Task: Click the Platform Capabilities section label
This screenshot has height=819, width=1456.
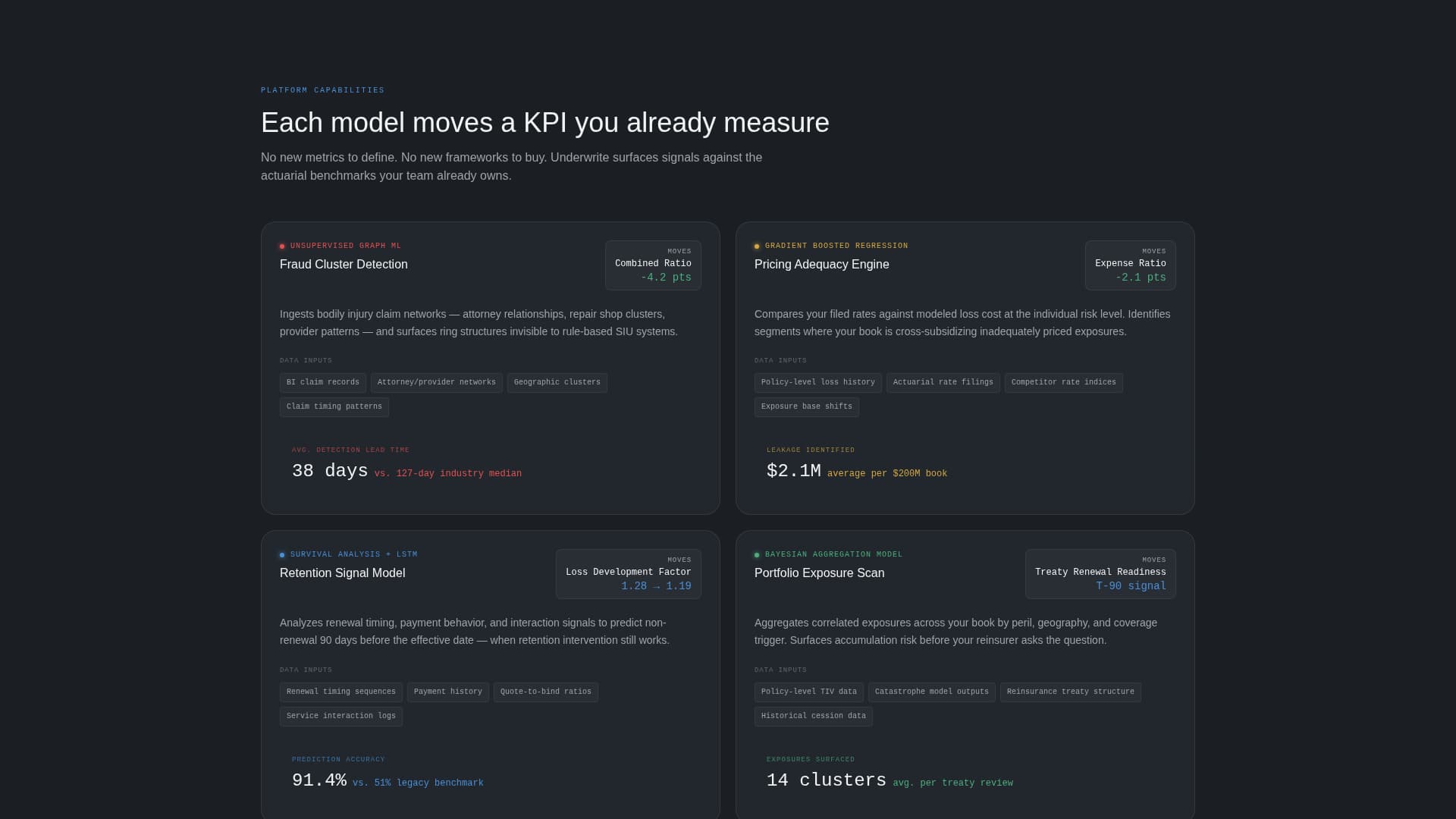Action: coord(322,90)
